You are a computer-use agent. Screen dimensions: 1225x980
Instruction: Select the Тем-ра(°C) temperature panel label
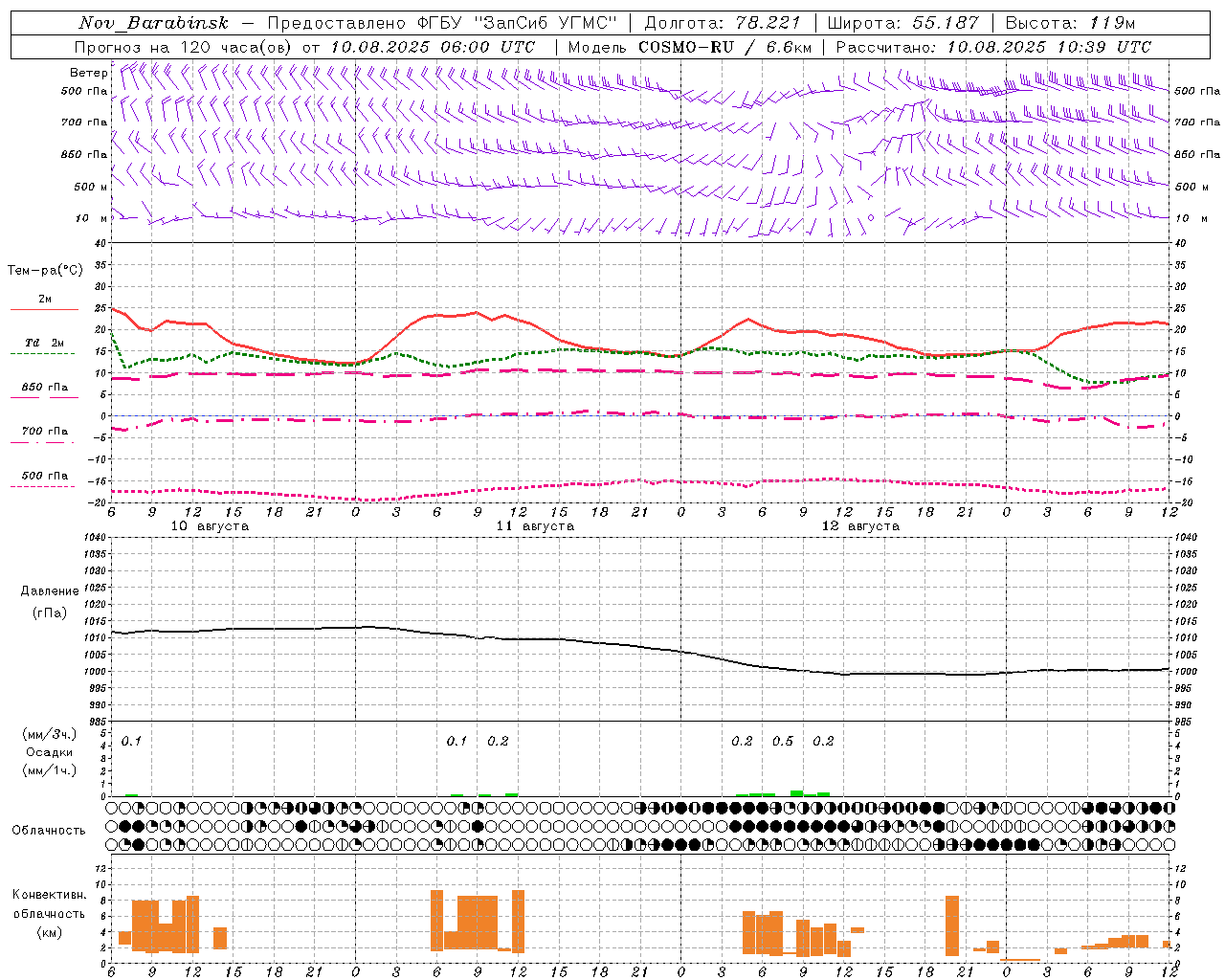click(x=45, y=271)
